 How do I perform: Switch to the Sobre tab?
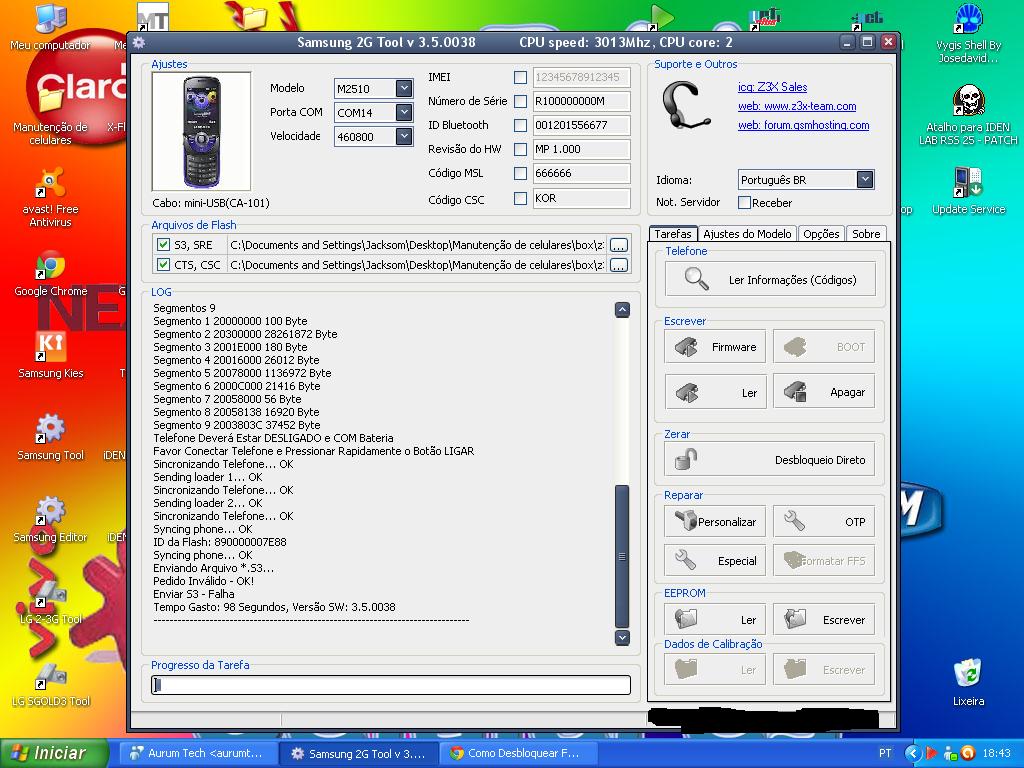866,234
